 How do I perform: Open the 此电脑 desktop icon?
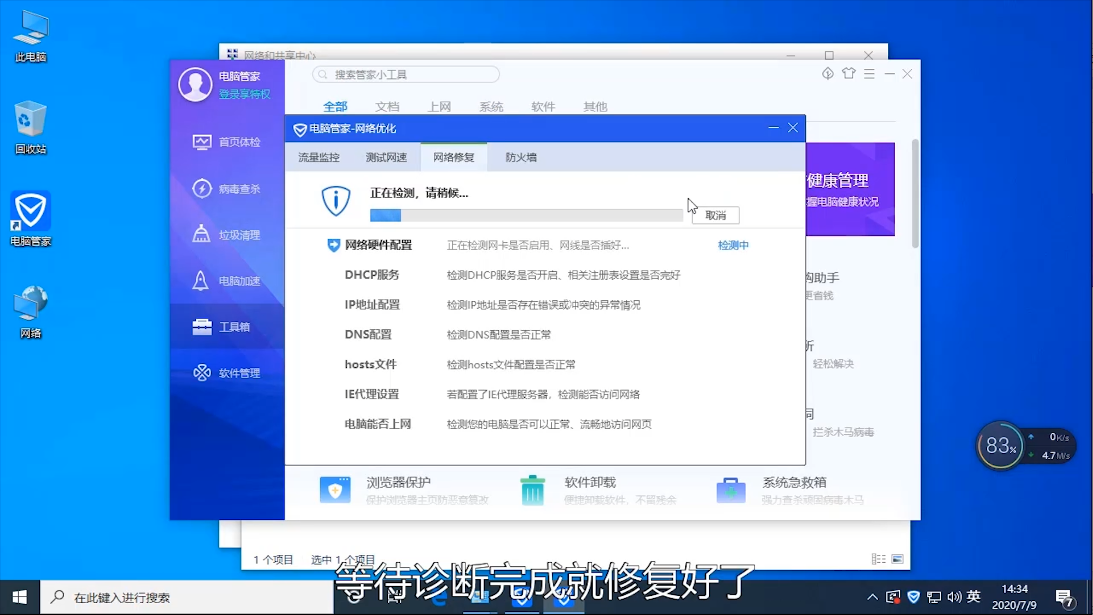coord(31,37)
